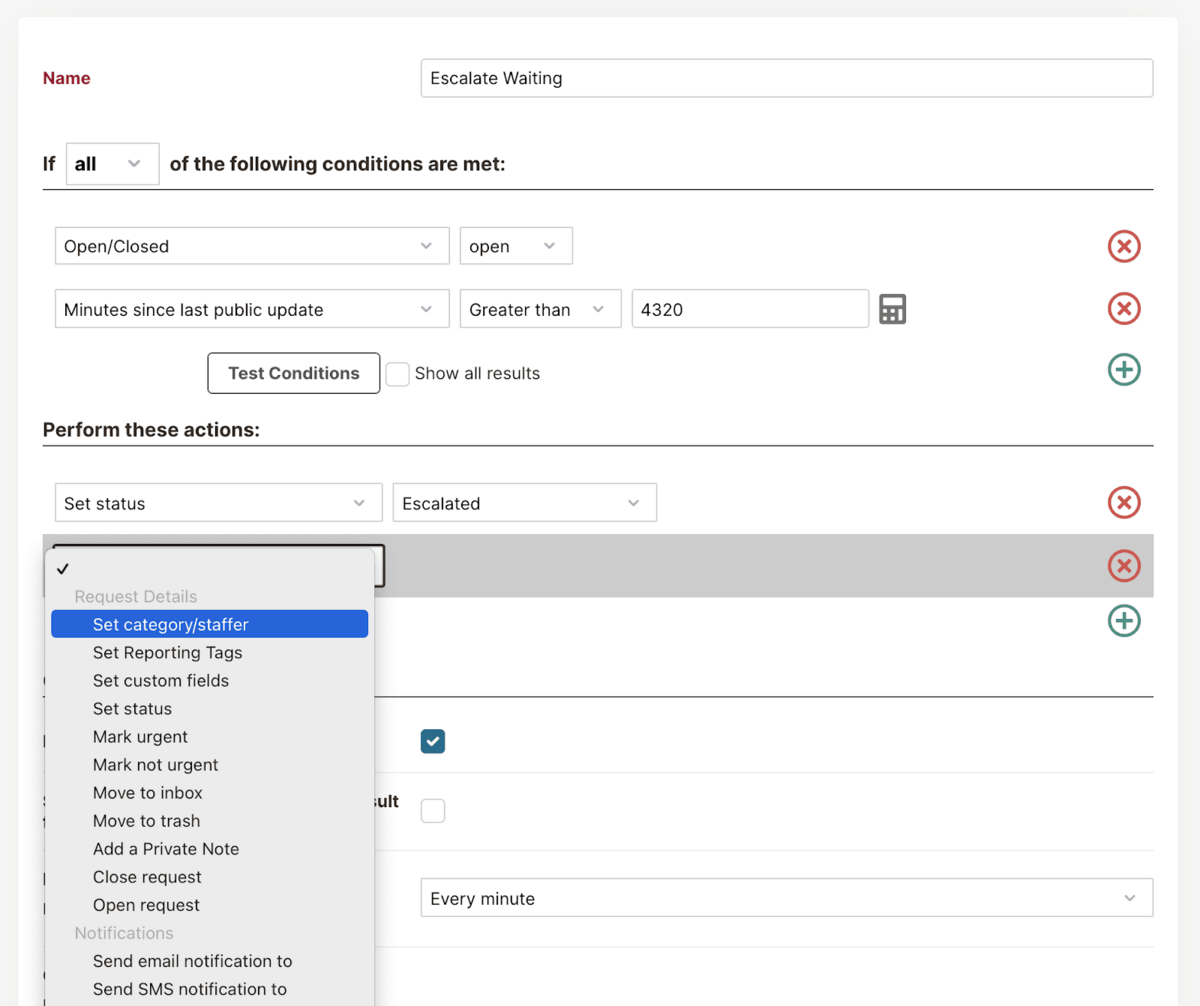1200x1006 pixels.
Task: Open the Every minute frequency dropdown
Action: pyautogui.click(x=786, y=898)
